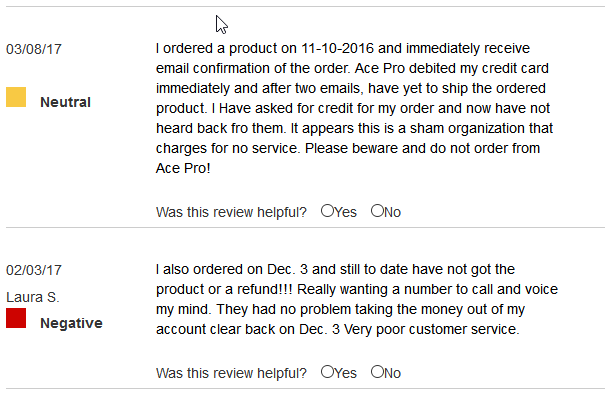Click 'Yes' text label in Neutral review

(x=345, y=212)
